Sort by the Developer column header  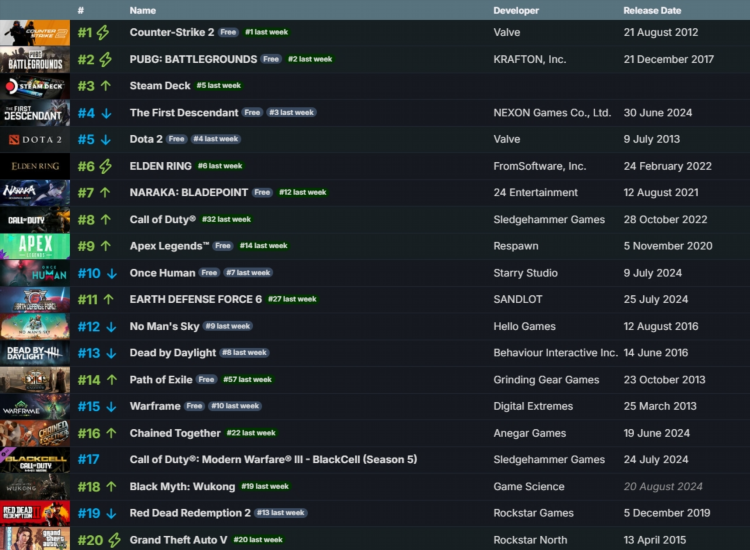coord(516,11)
